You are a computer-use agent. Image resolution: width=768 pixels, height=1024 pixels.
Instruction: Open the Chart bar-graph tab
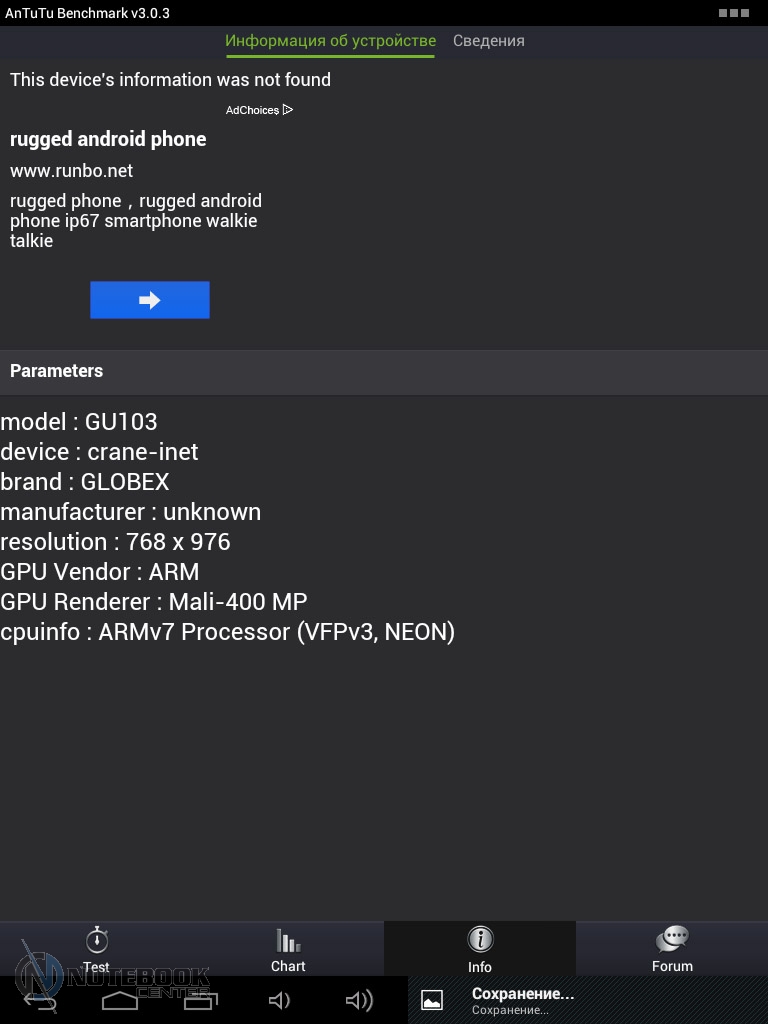[x=288, y=948]
